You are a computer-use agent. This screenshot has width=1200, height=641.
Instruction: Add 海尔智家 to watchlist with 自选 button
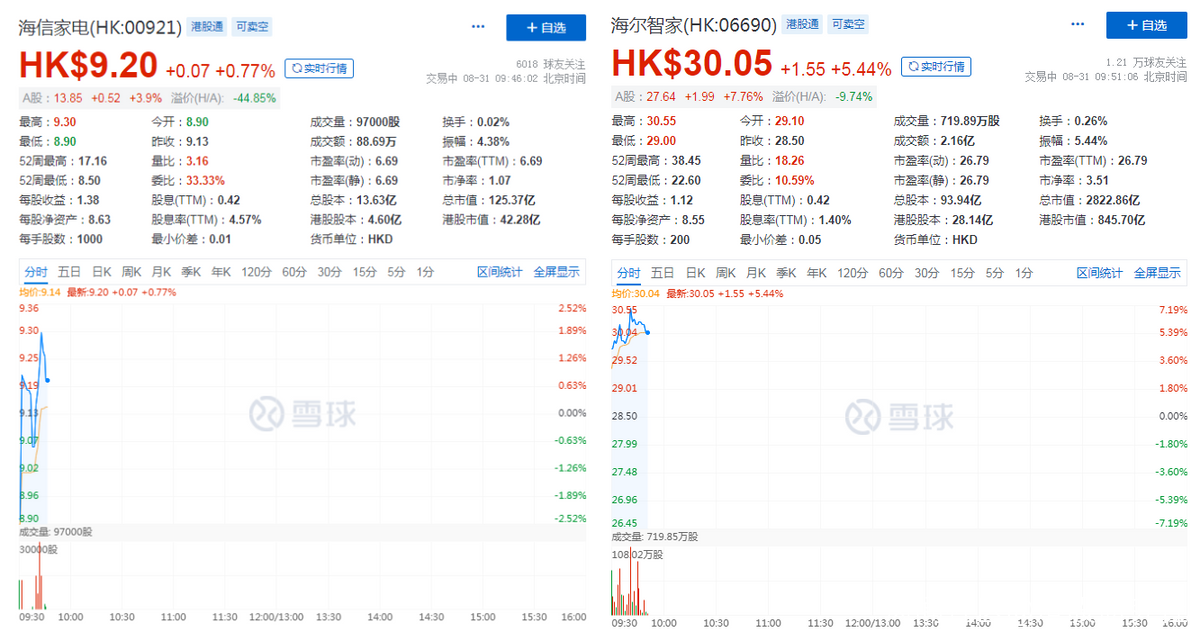point(1146,25)
